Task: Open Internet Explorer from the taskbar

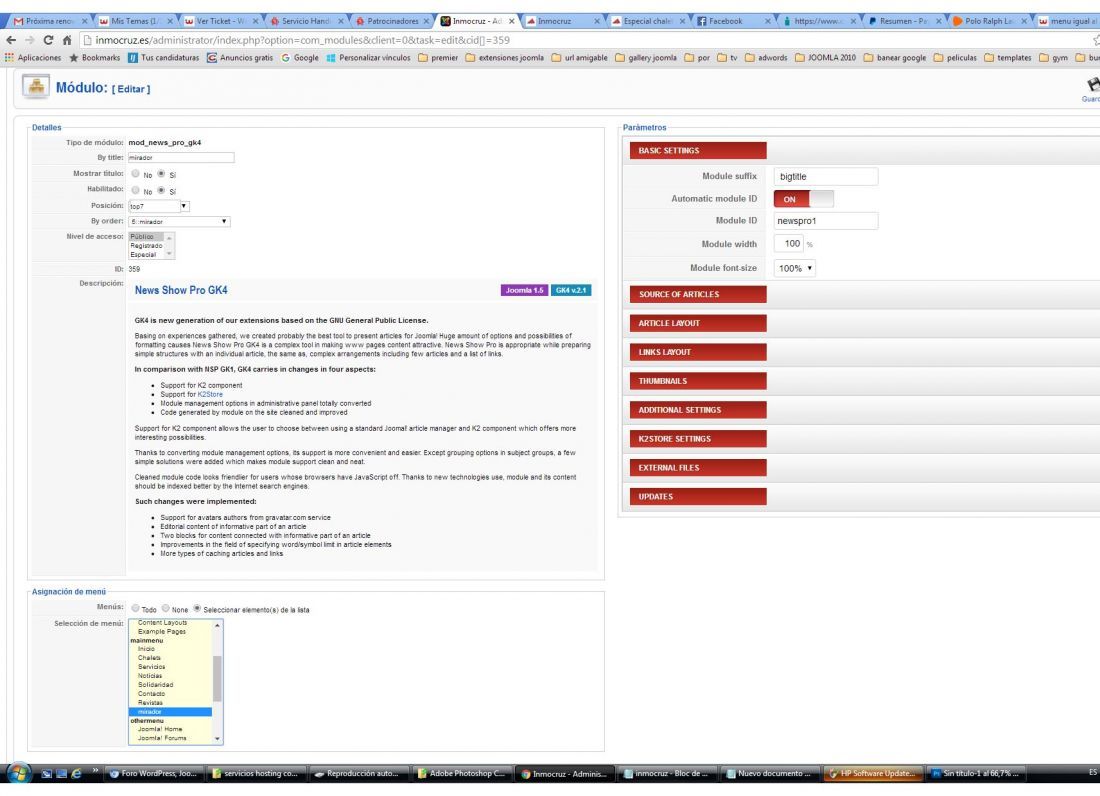Action: [x=76, y=774]
